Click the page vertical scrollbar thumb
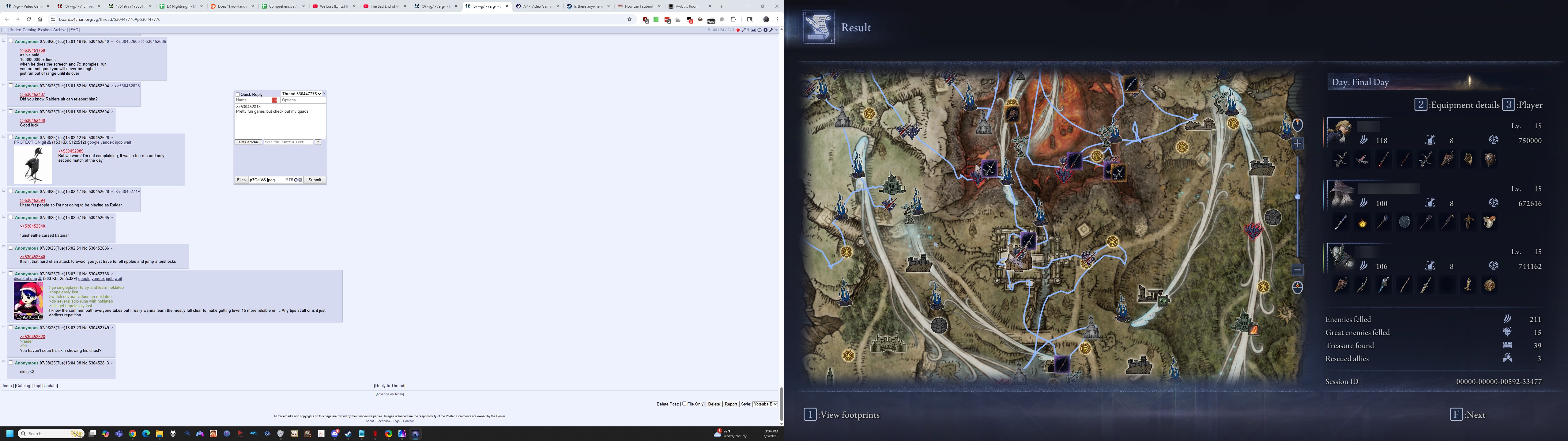Viewport: 1568px width, 441px height. point(782,403)
